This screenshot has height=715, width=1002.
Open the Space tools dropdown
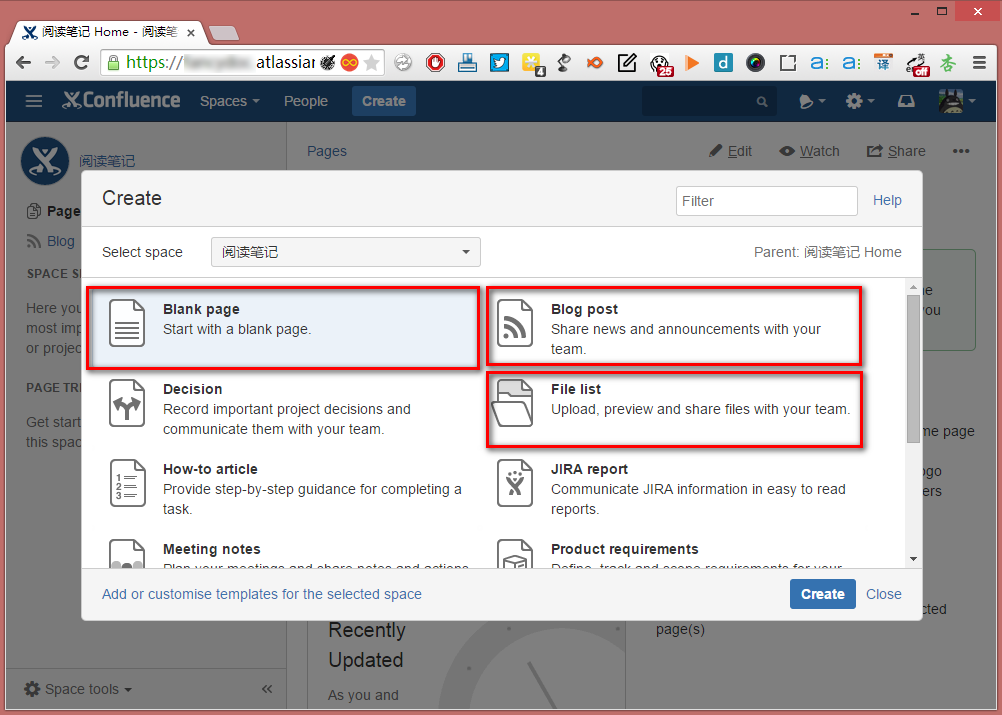pos(78,689)
